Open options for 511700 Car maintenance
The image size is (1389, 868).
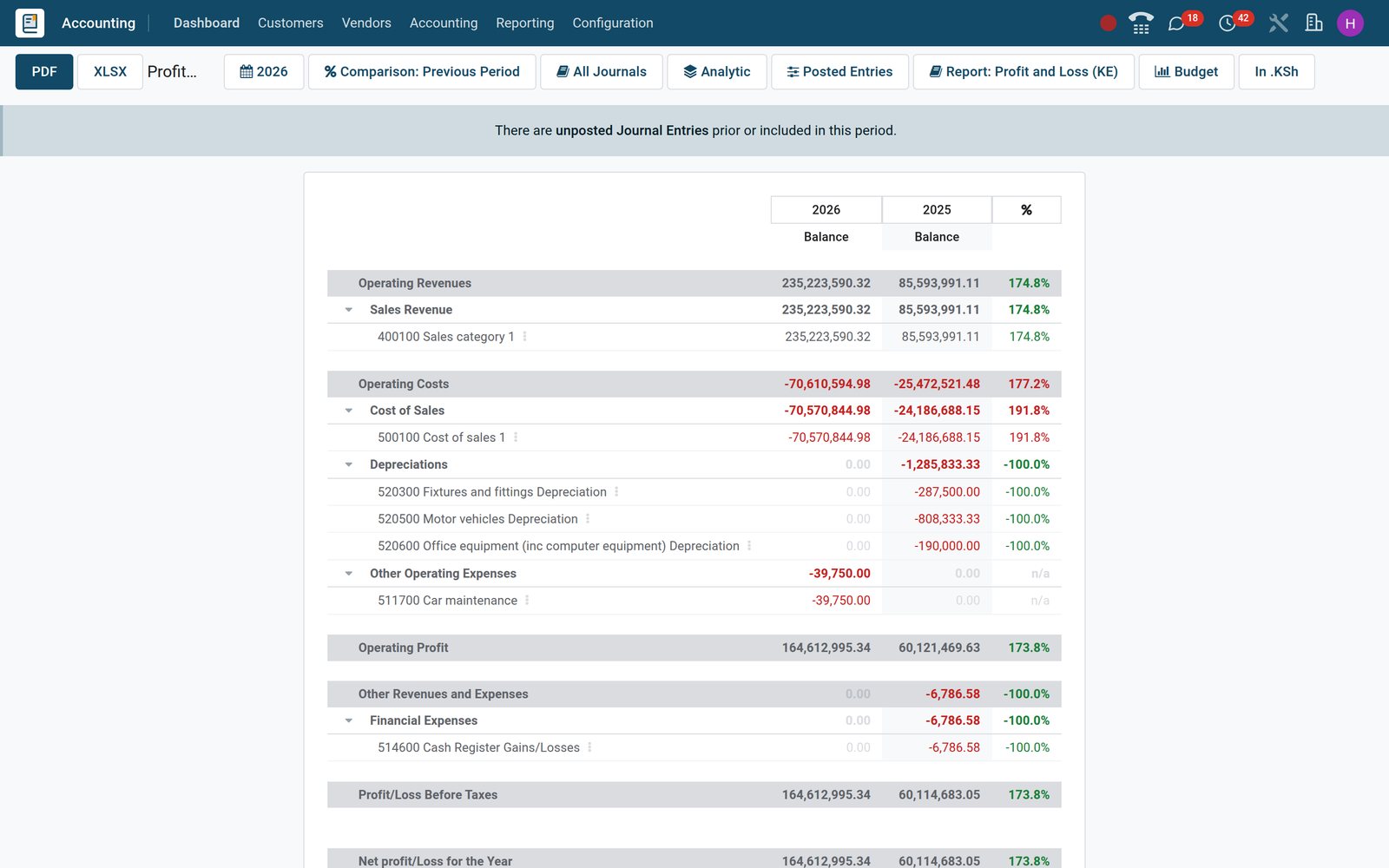(527, 601)
